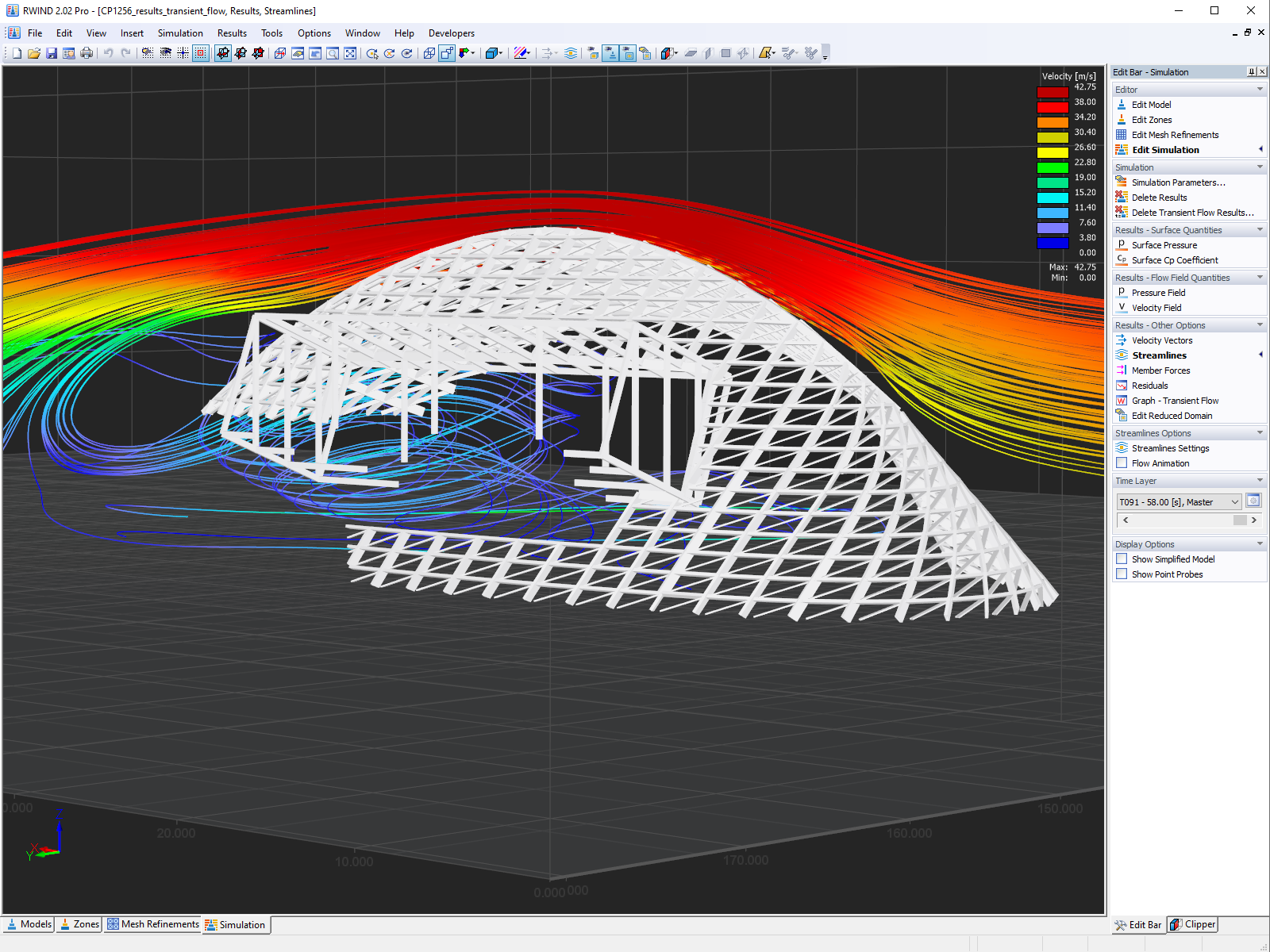This screenshot has height=952, width=1270.
Task: Click Edit Model in the Editor section
Action: [x=1151, y=105]
